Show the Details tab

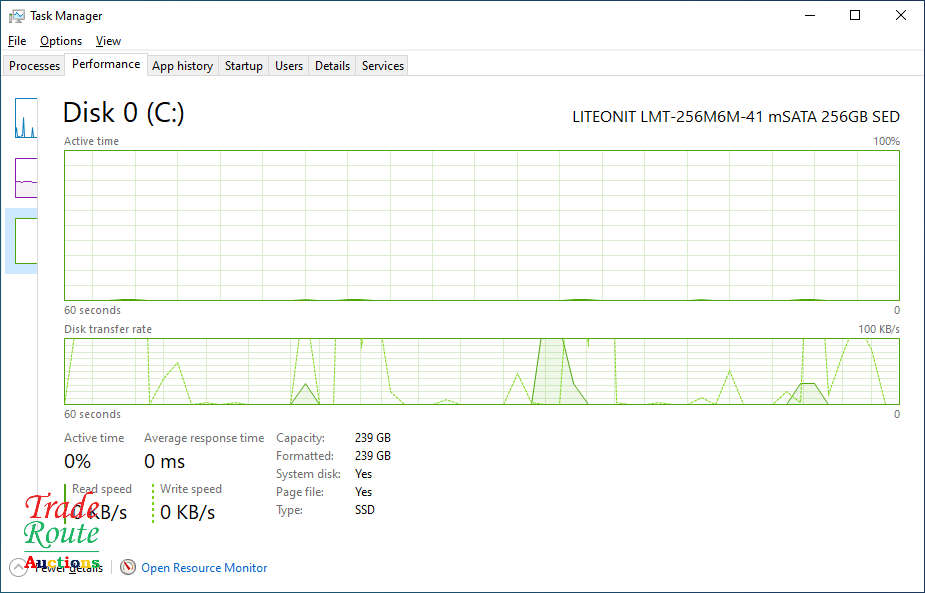pyautogui.click(x=332, y=66)
